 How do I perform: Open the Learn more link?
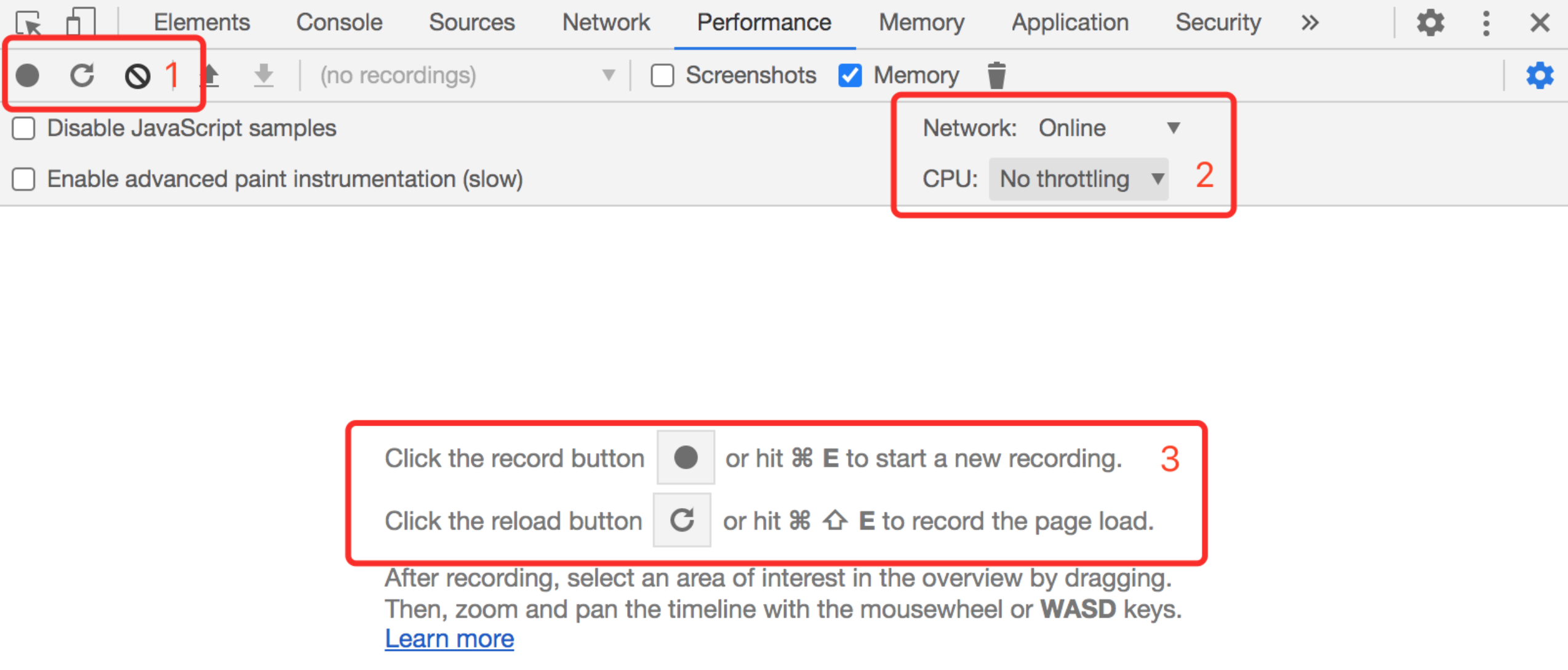tap(449, 639)
